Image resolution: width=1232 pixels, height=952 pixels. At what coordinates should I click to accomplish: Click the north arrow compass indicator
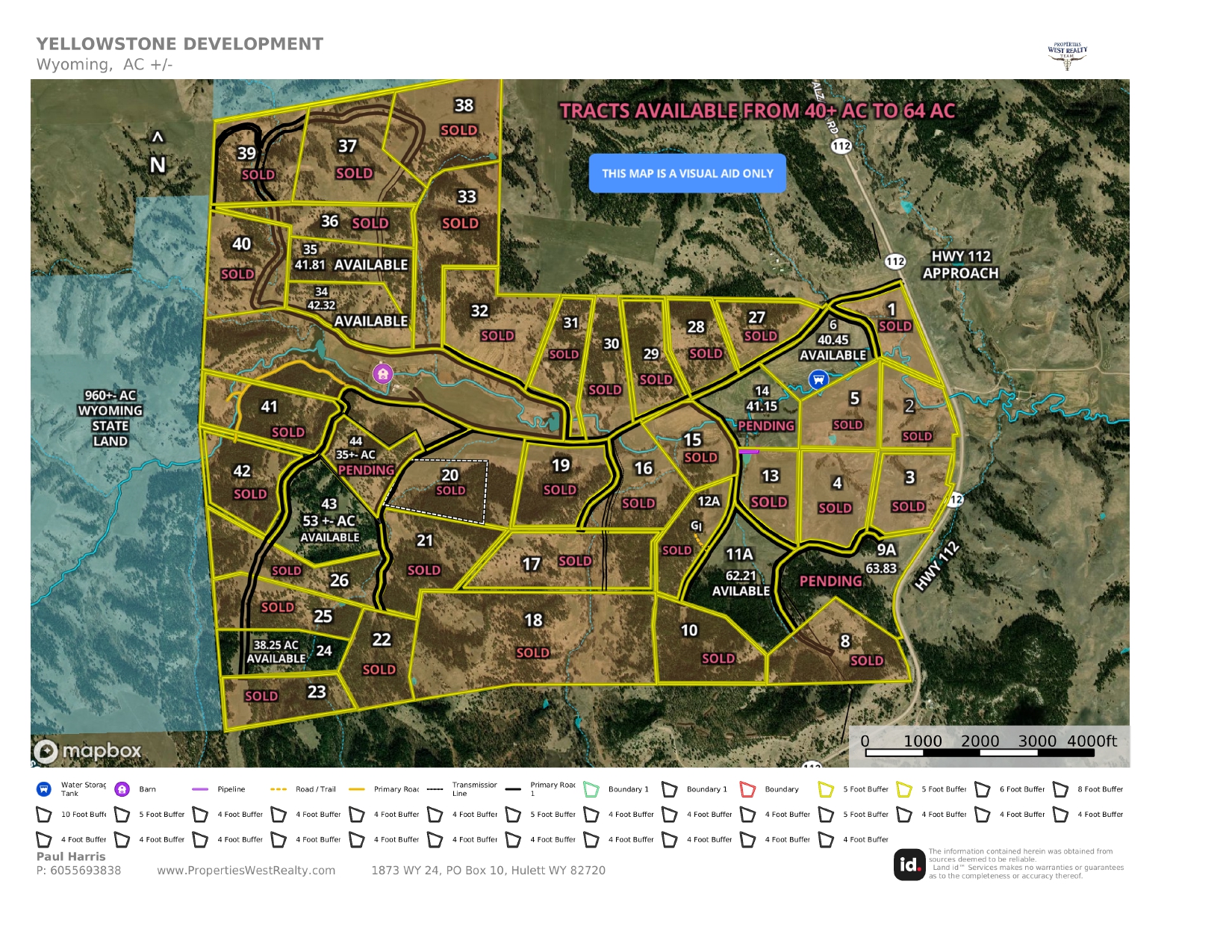pyautogui.click(x=158, y=155)
